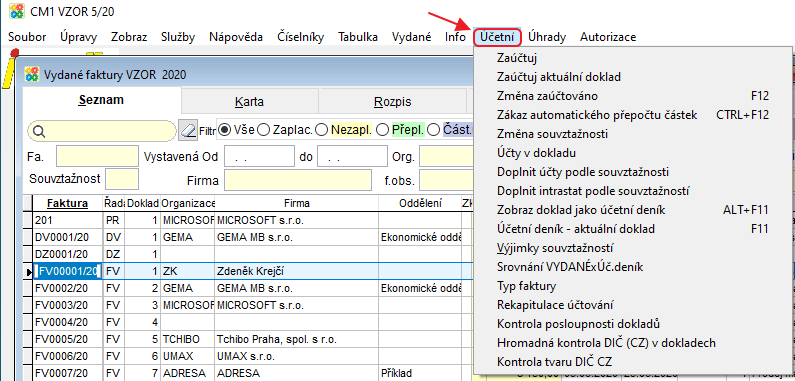Switch to the Seznam tab
The image size is (795, 381).
pos(101,100)
